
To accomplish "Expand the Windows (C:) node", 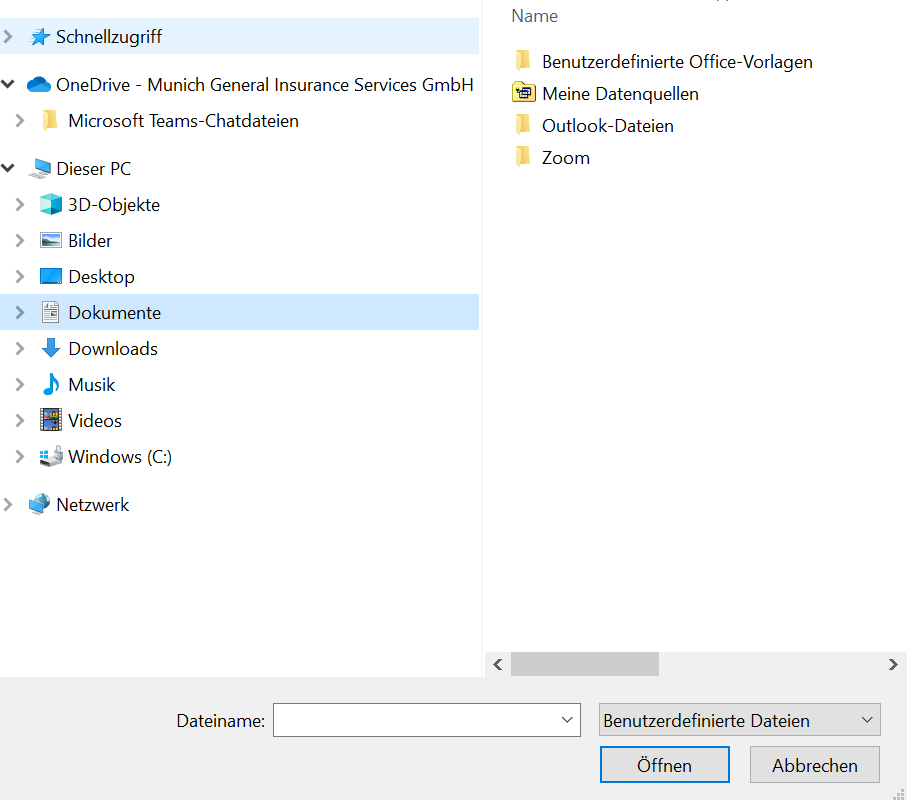I will coord(20,456).
